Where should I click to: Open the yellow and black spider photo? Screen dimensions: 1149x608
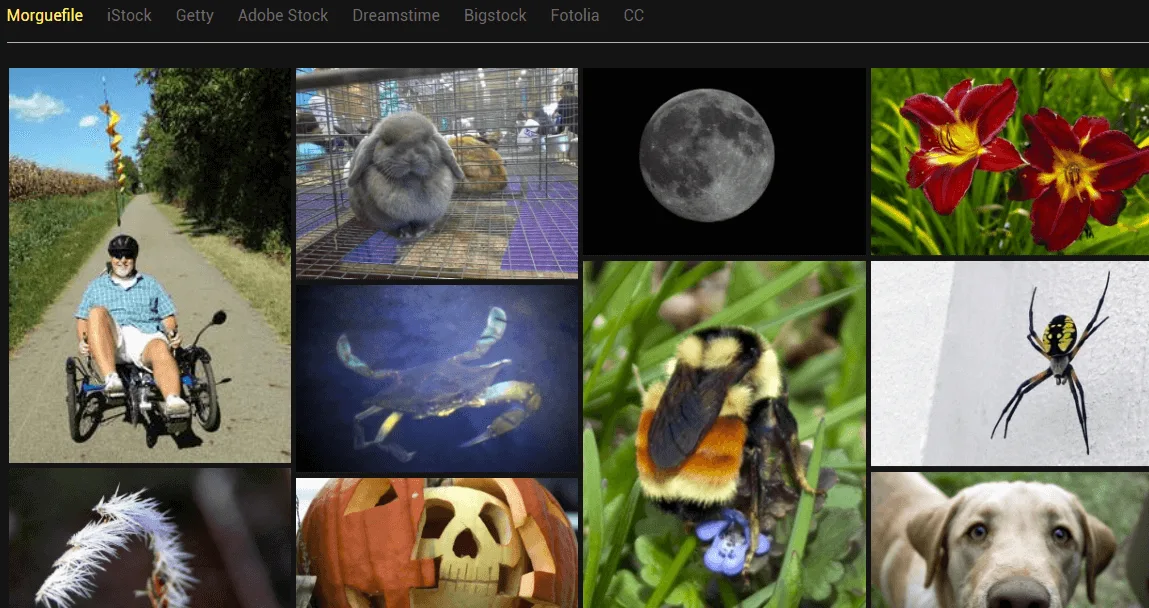pyautogui.click(x=1009, y=363)
